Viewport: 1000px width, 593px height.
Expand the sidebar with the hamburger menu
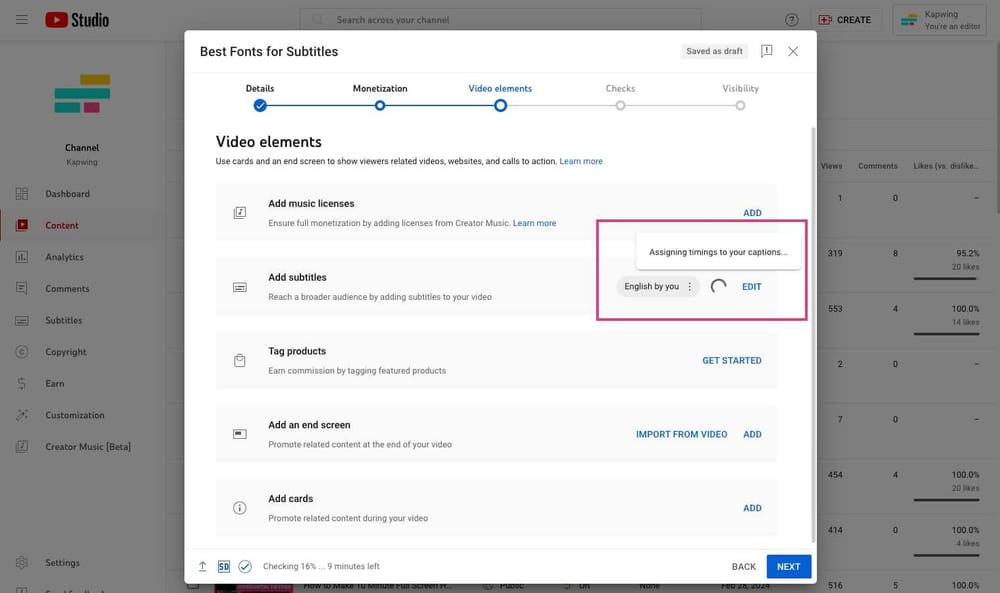coord(22,18)
